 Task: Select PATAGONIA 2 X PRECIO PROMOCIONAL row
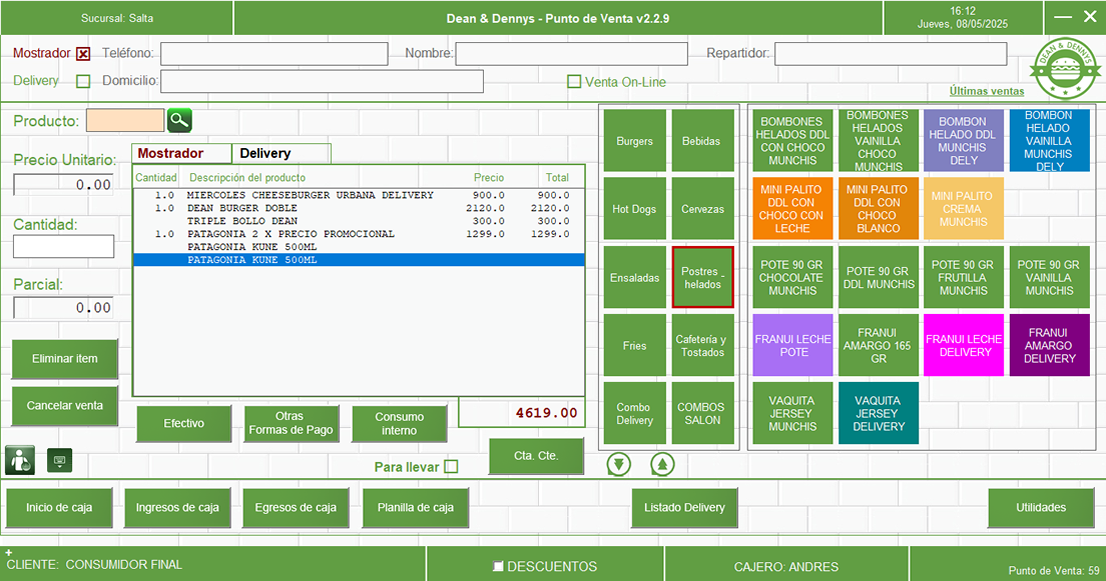(x=359, y=234)
